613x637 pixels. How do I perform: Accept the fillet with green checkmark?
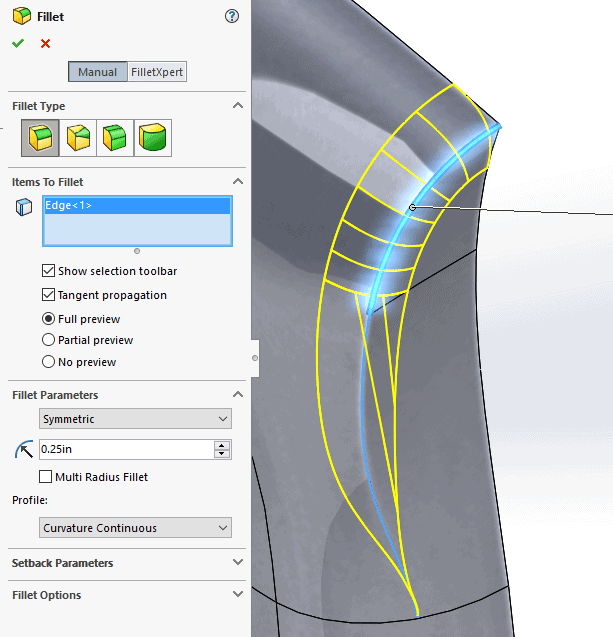point(18,43)
